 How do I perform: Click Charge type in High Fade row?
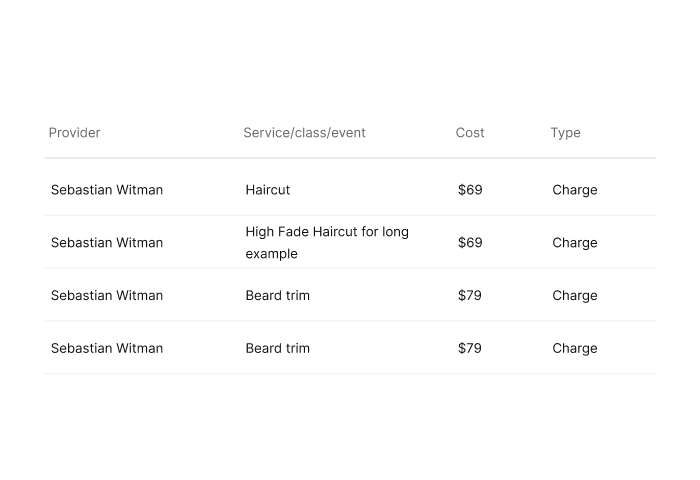575,243
